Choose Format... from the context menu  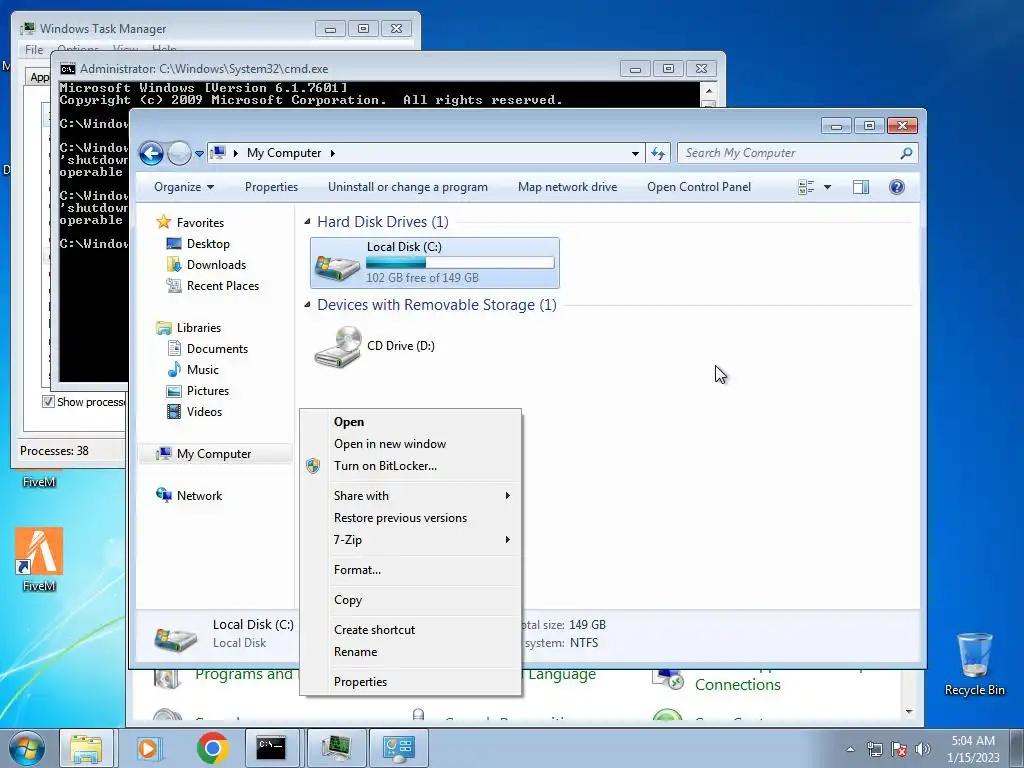pyautogui.click(x=411, y=570)
